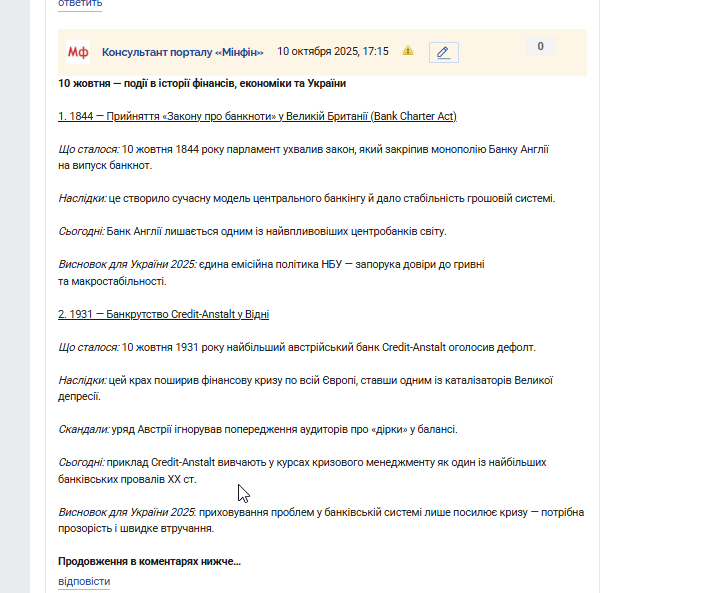Viewport: 709px width, 593px height.
Task: Click the comment rating counter 0
Action: click(x=540, y=47)
